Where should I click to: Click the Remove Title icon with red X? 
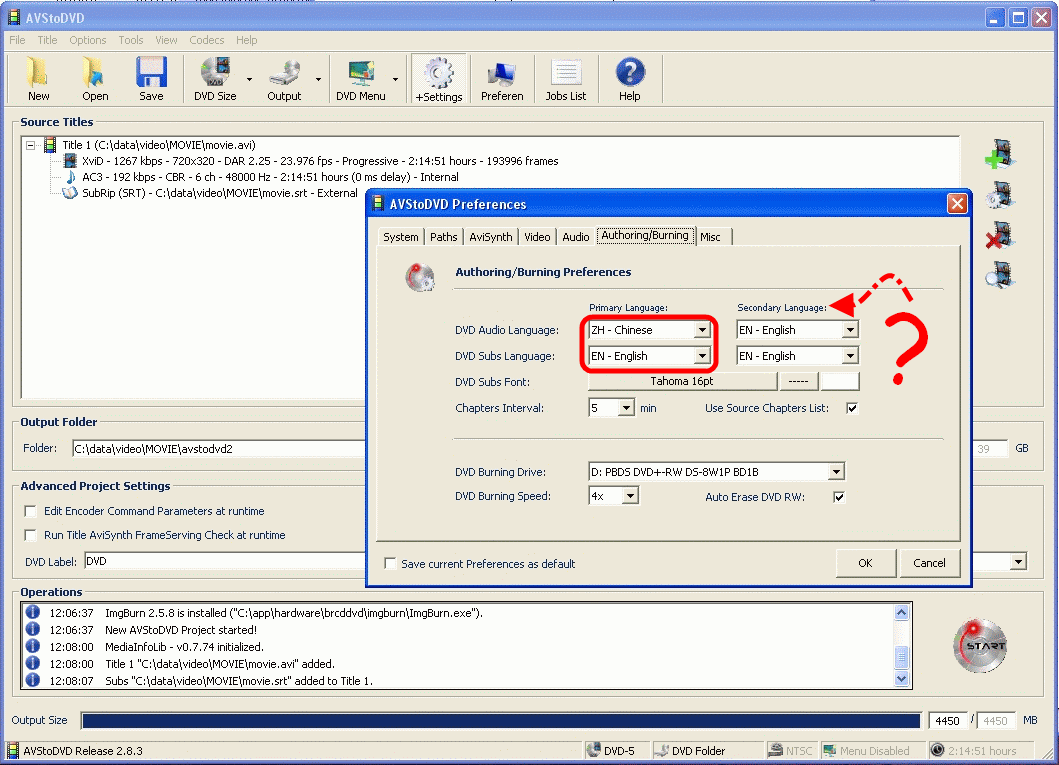click(x=1000, y=236)
